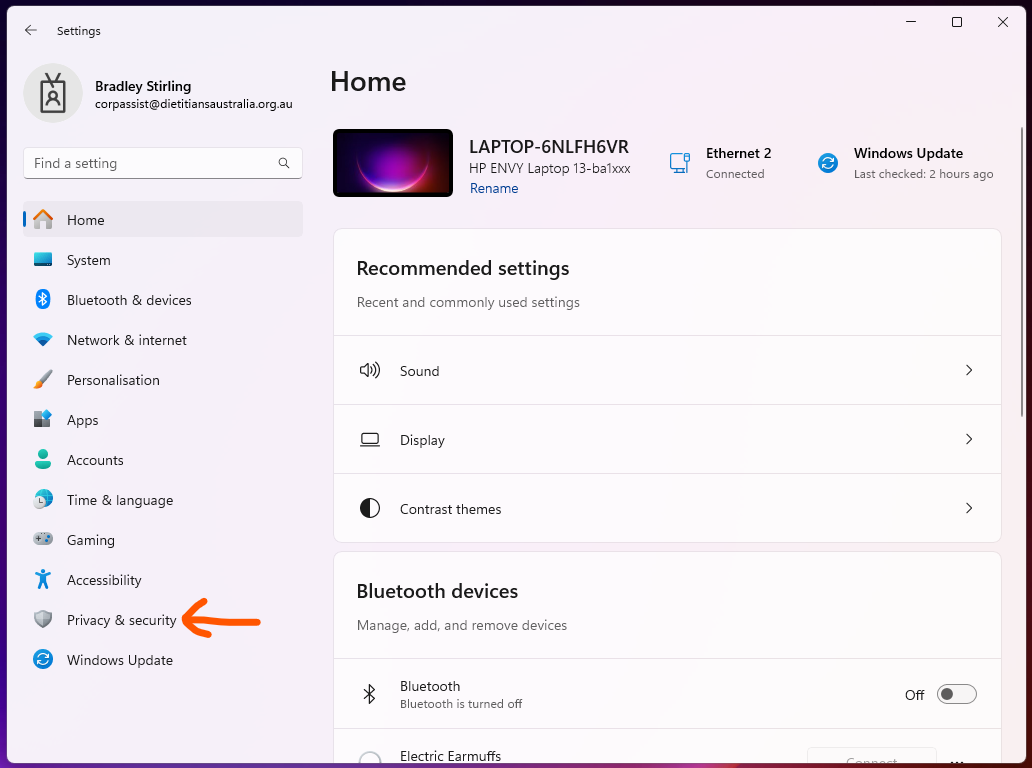Viewport: 1032px width, 768px height.
Task: Click the Find a setting search box
Action: click(150, 163)
